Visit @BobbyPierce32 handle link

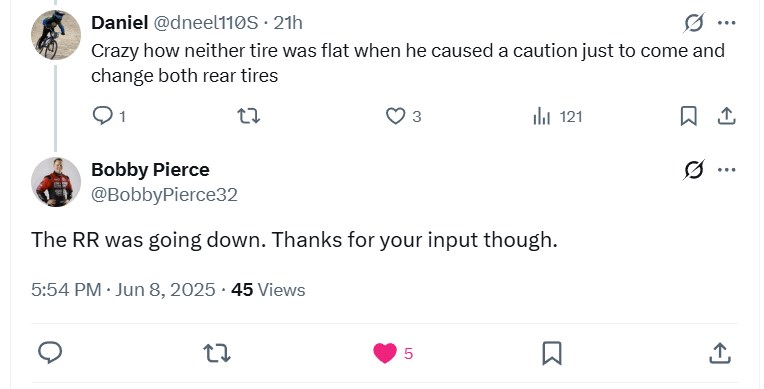(164, 194)
